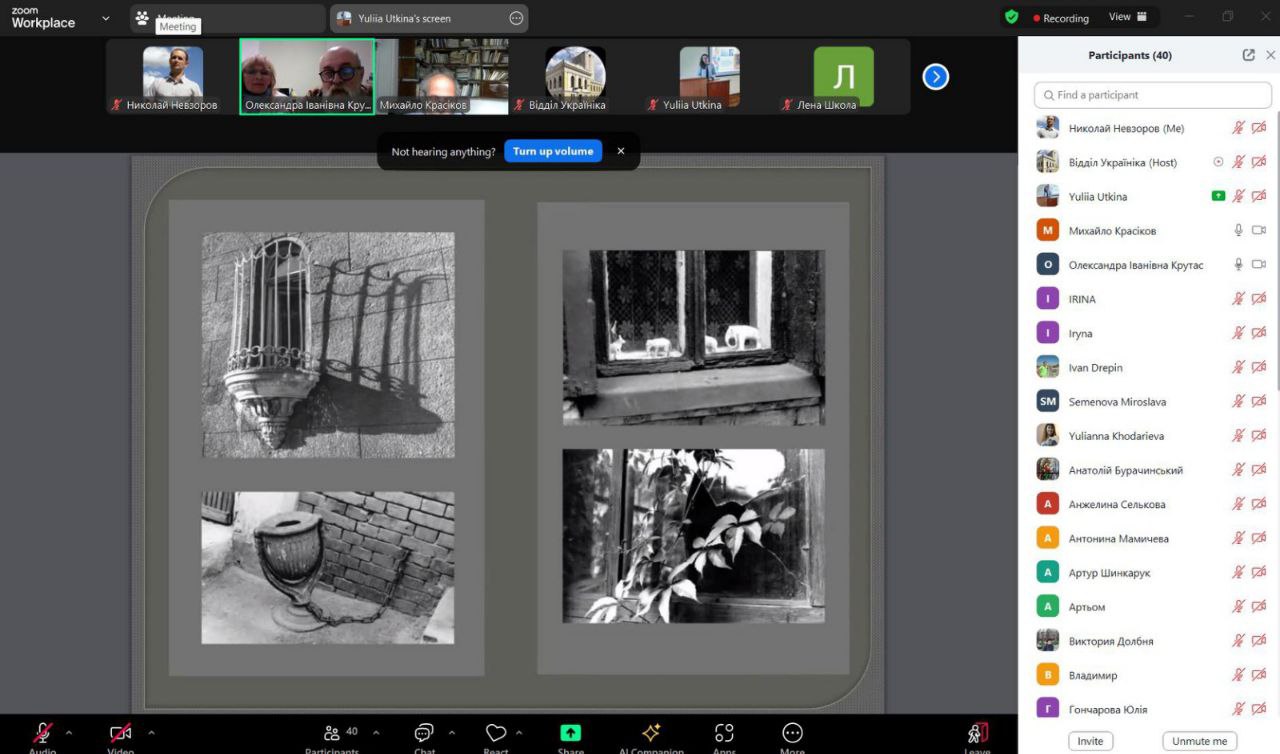Pop out the Participants panel
The width and height of the screenshot is (1280, 754).
(1248, 56)
